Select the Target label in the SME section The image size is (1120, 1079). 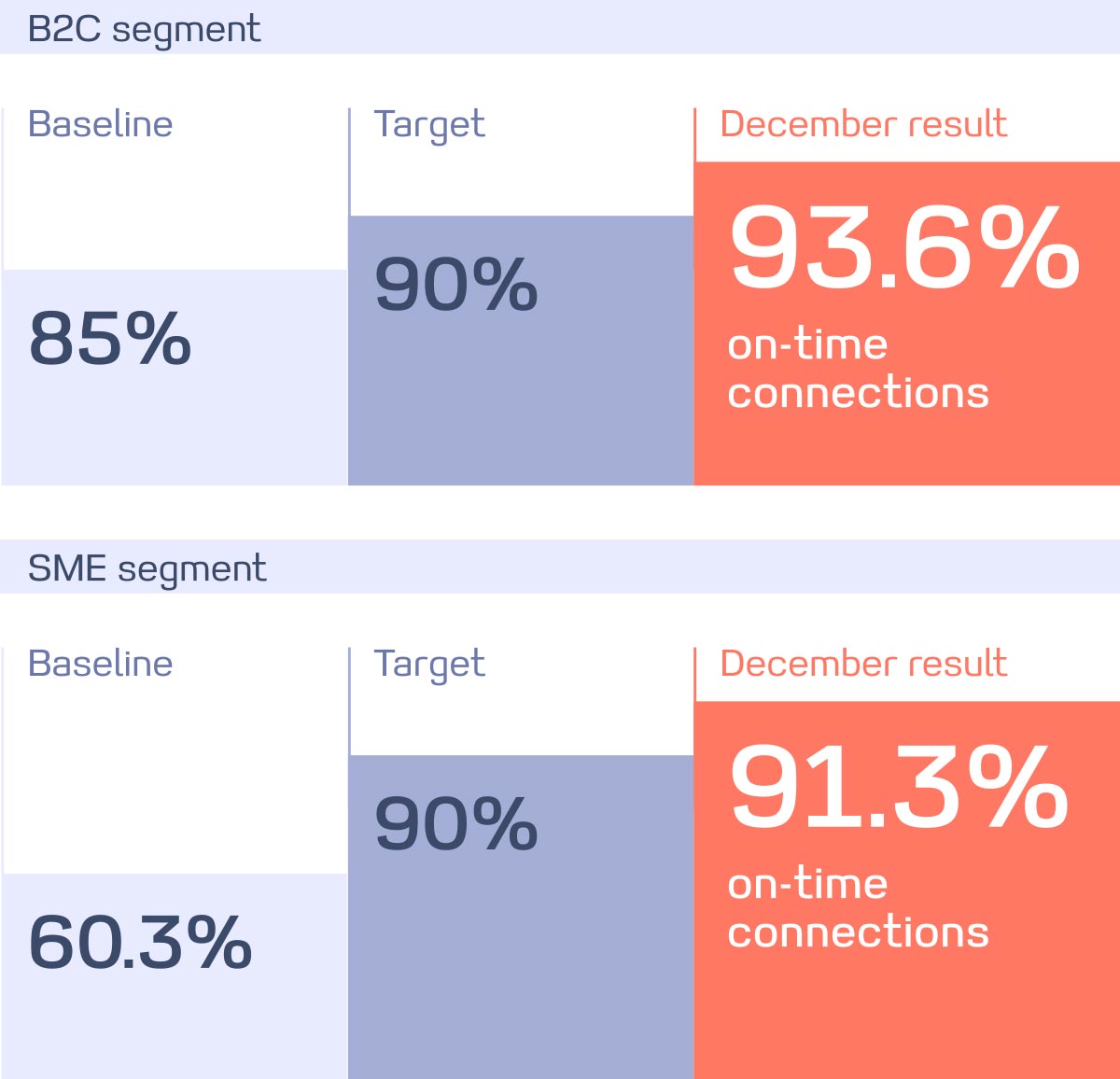click(429, 664)
